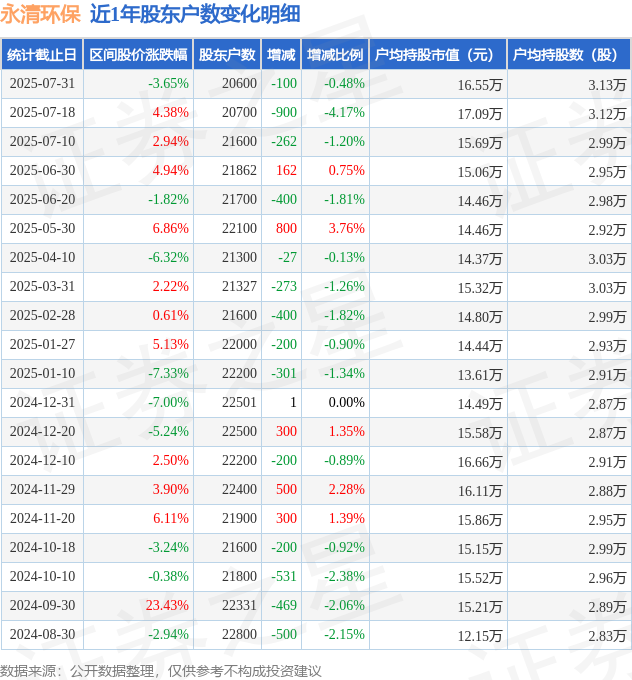
Task: Click the 23.43% price change cell
Action: pos(166,606)
